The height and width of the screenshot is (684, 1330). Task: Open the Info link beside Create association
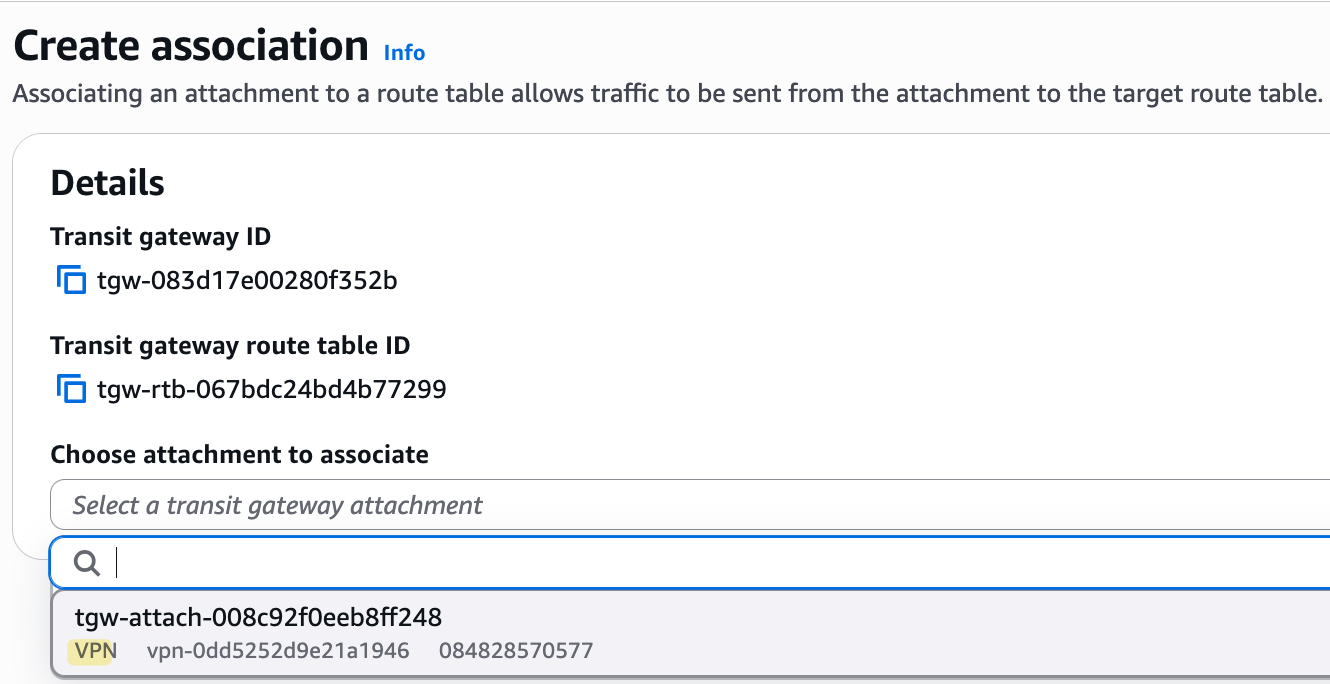point(404,53)
